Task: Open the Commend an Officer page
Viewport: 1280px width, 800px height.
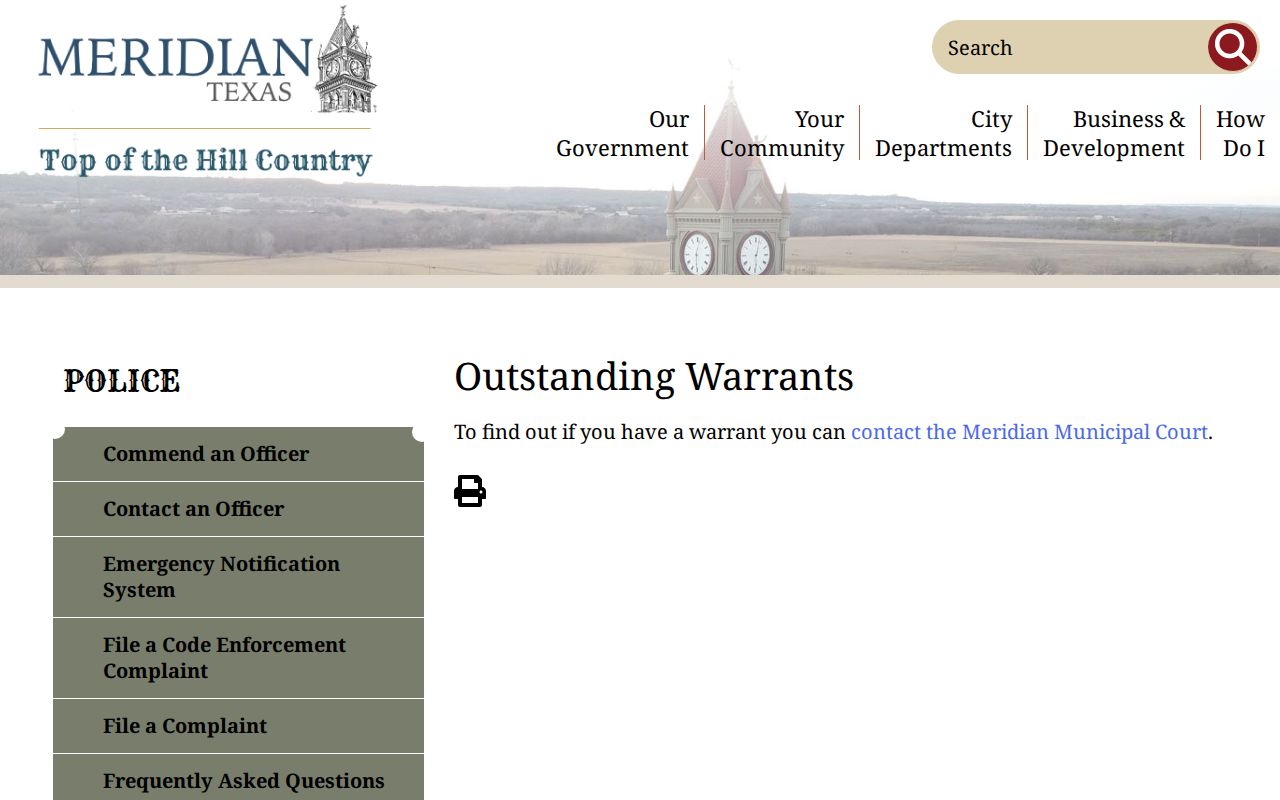Action: [x=238, y=454]
